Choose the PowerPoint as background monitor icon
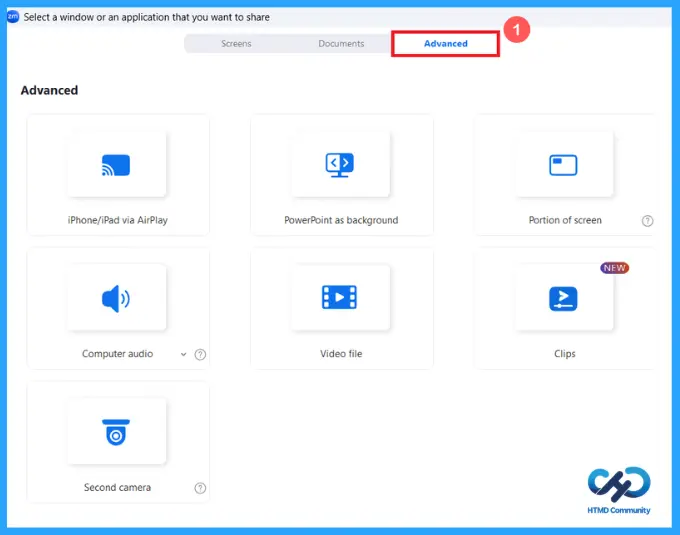Screen dimensions: 680x535 click(340, 165)
